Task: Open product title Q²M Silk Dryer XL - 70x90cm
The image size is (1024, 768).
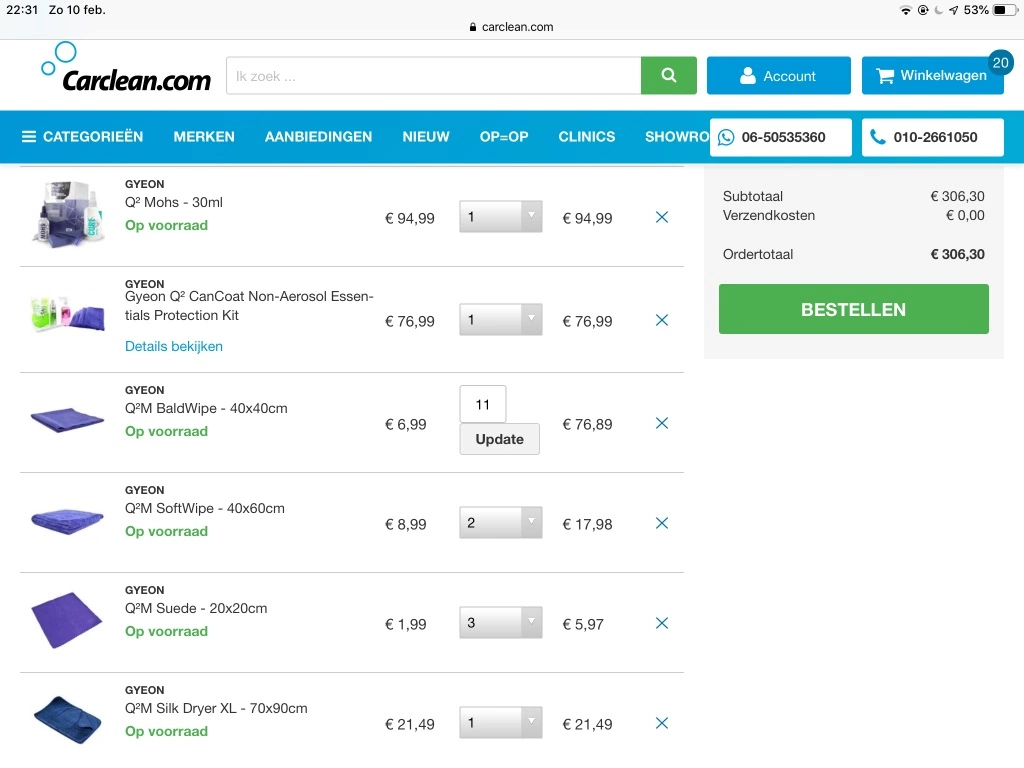Action: click(216, 708)
